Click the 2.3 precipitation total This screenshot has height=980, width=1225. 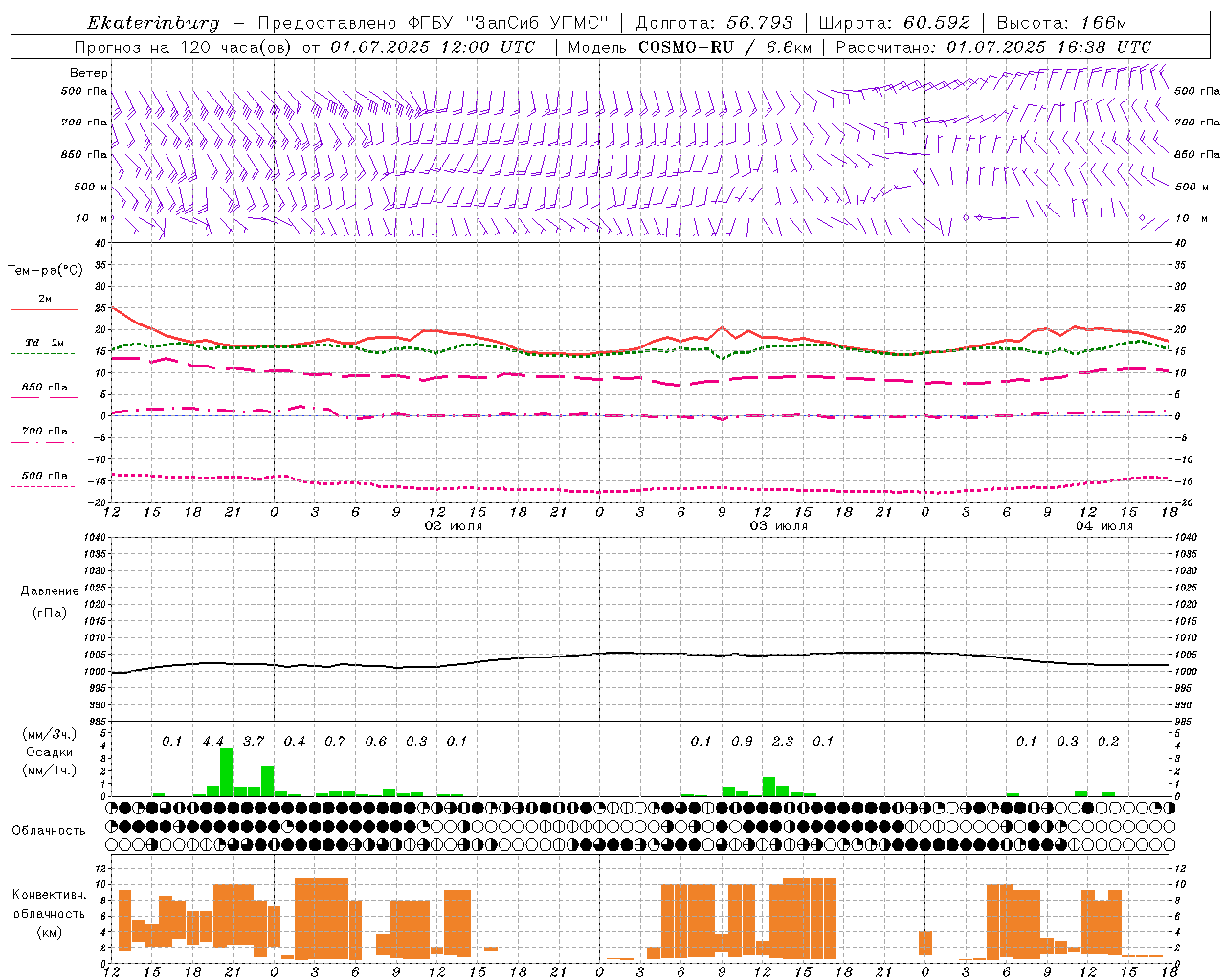(783, 742)
